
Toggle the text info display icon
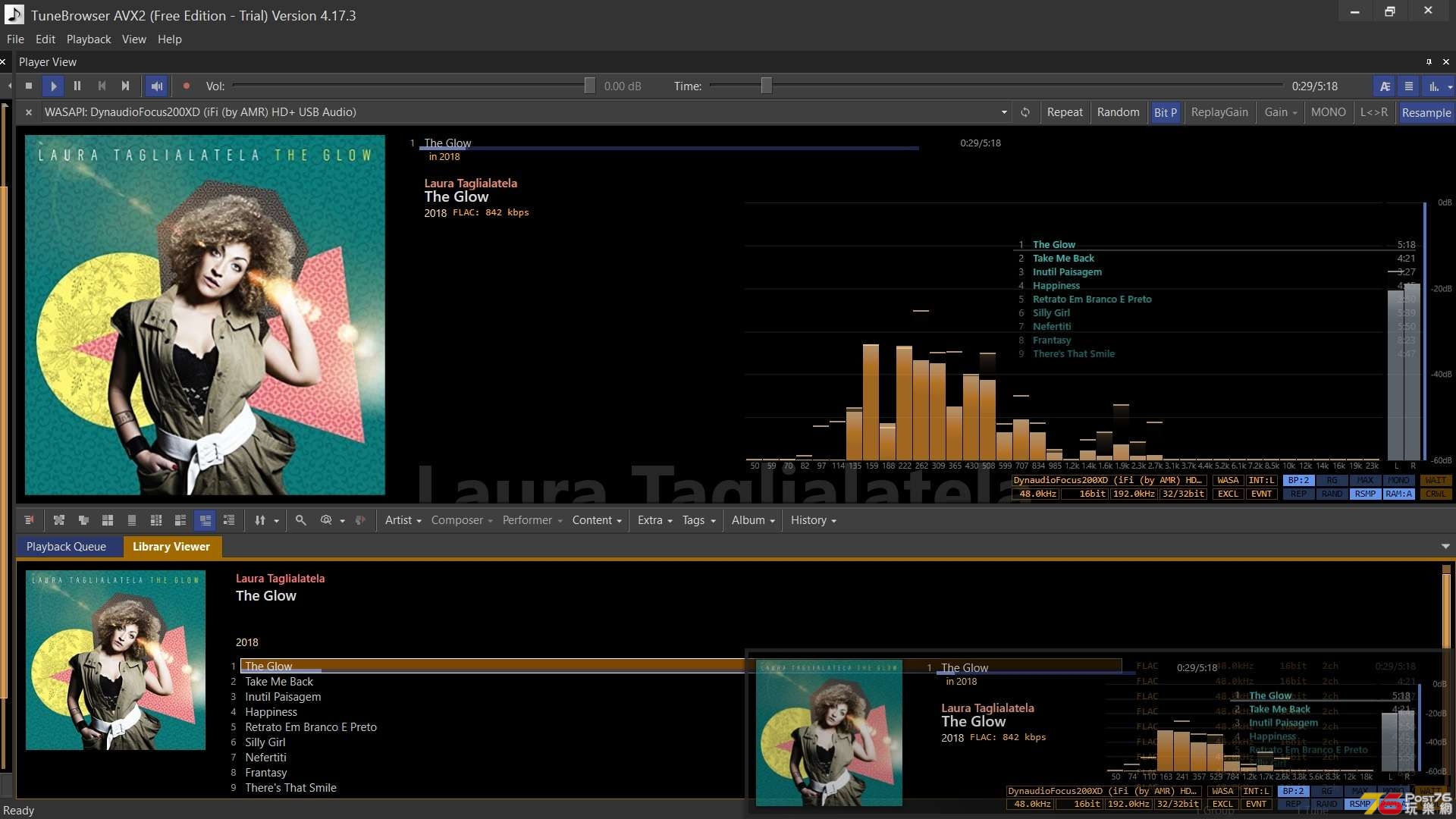[x=1385, y=86]
